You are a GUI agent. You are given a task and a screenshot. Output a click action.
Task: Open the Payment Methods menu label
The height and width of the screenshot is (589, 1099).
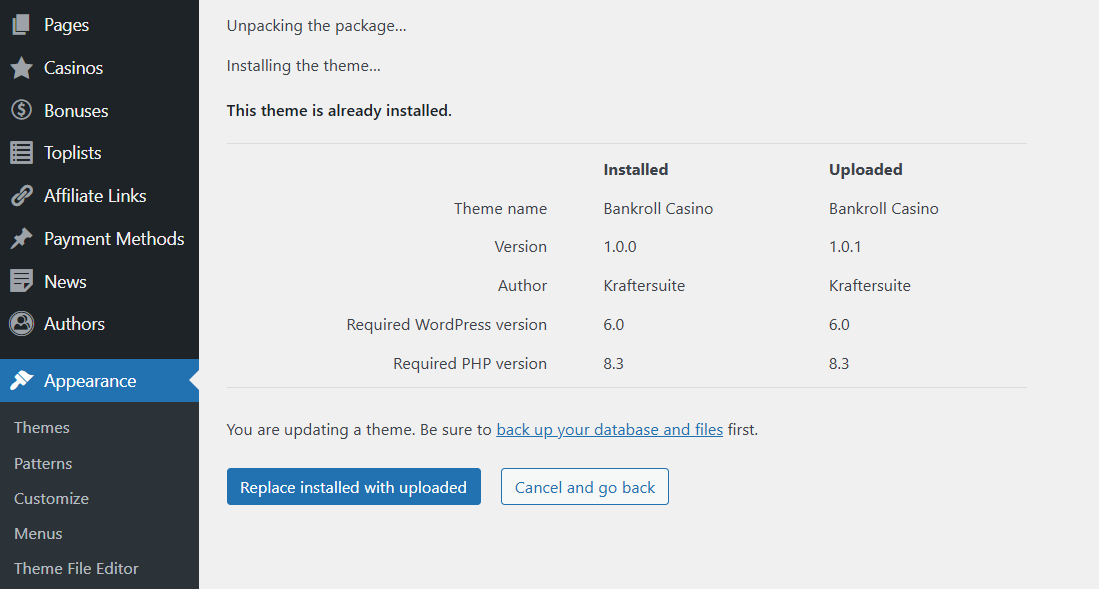[x=114, y=239]
